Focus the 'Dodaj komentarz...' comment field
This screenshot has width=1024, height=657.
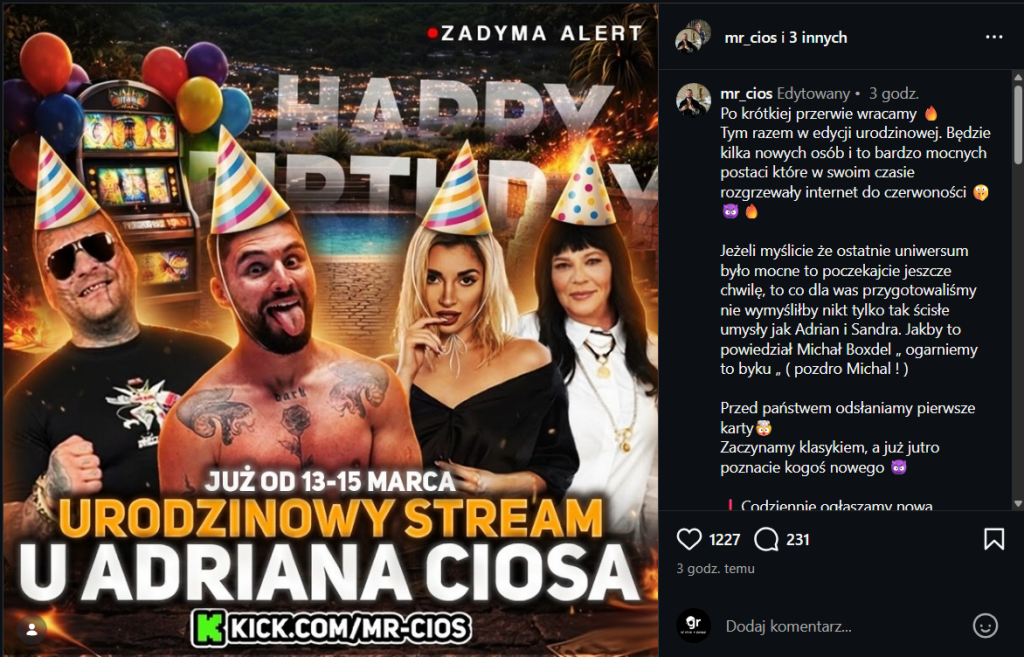(842, 626)
